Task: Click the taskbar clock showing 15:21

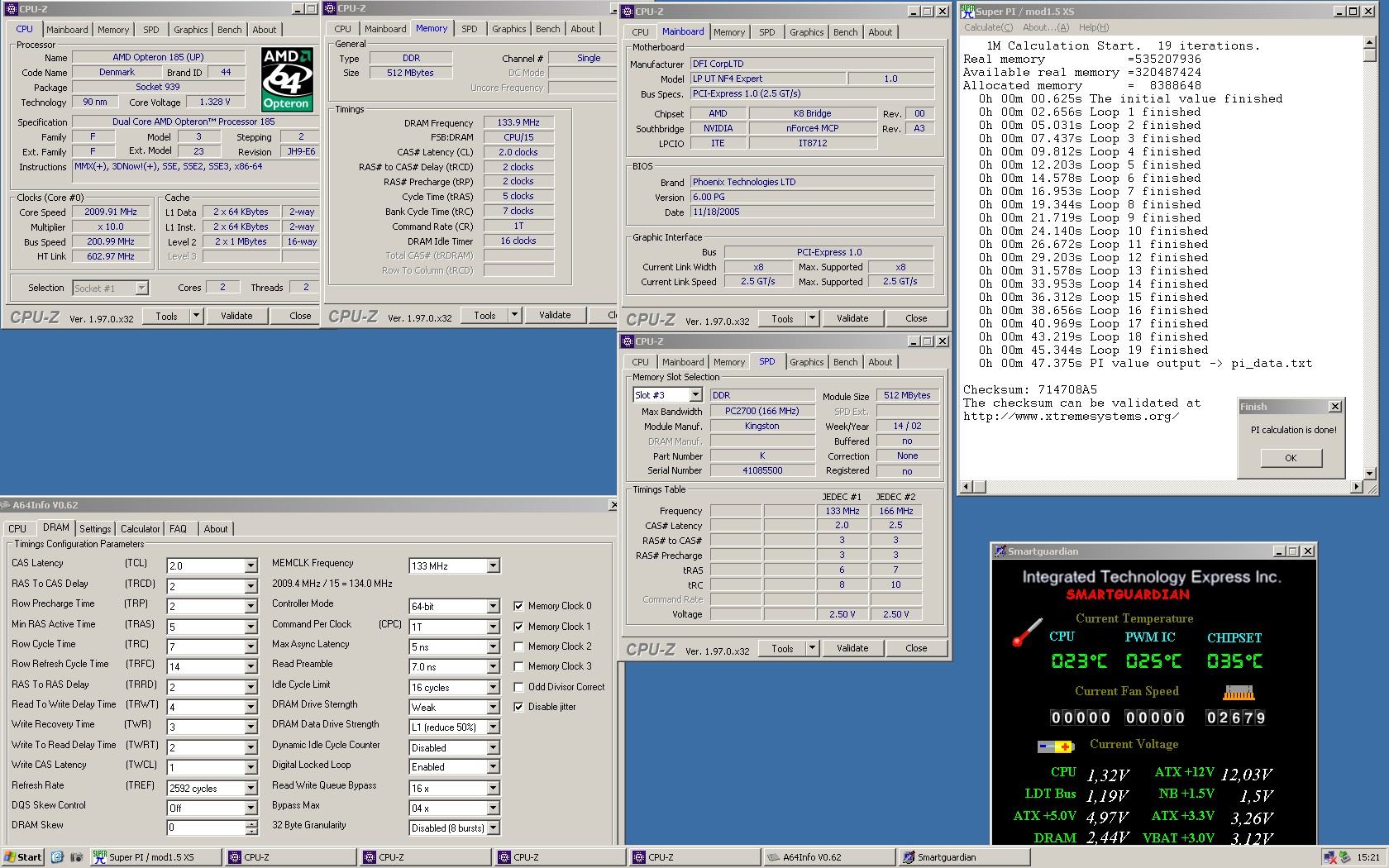Action: [1368, 857]
